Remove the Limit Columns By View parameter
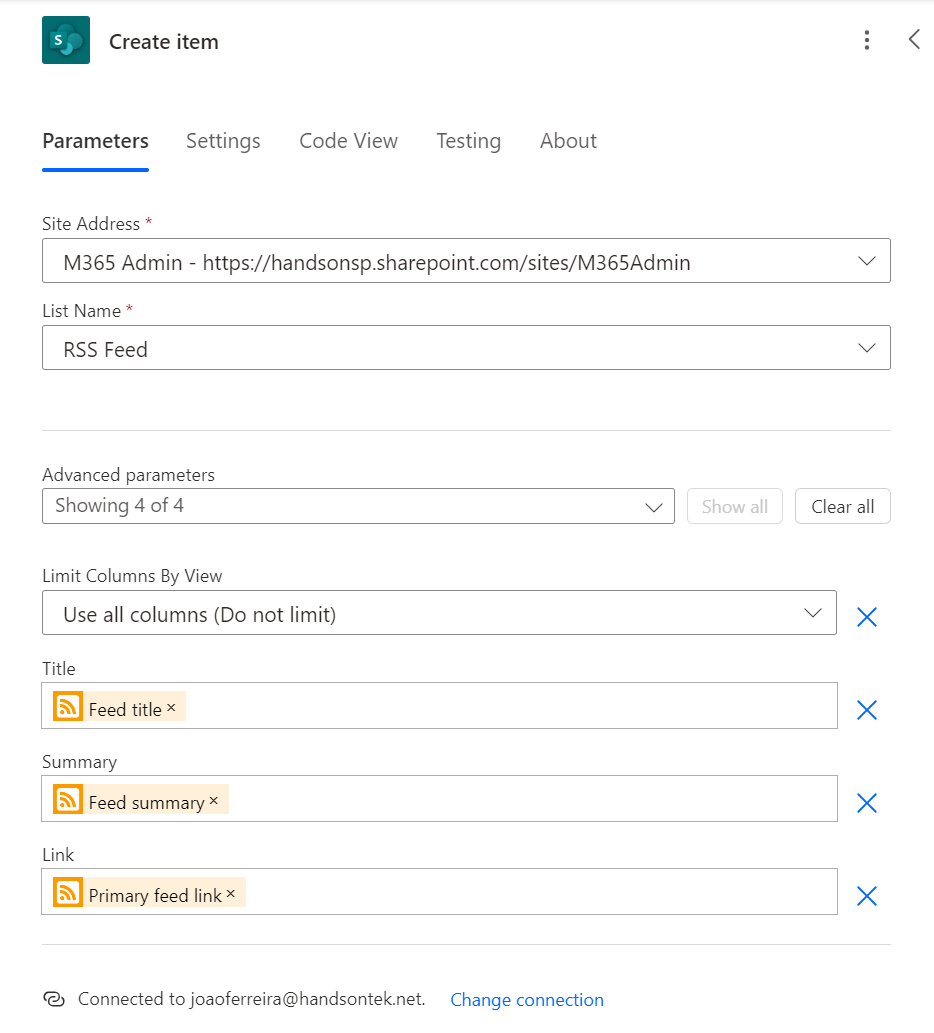This screenshot has height=1033, width=934. [866, 617]
